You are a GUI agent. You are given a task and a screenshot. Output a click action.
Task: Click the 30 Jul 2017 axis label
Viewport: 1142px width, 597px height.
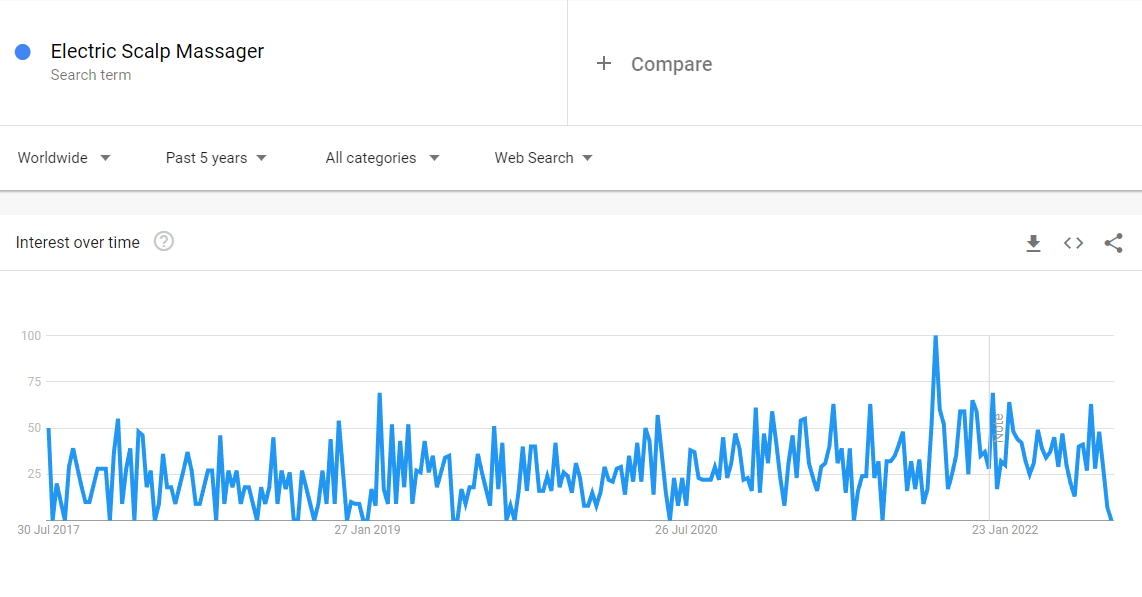[48, 530]
